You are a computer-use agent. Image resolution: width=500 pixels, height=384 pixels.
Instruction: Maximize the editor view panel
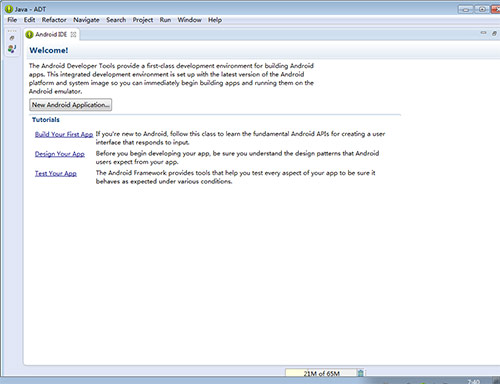click(494, 33)
